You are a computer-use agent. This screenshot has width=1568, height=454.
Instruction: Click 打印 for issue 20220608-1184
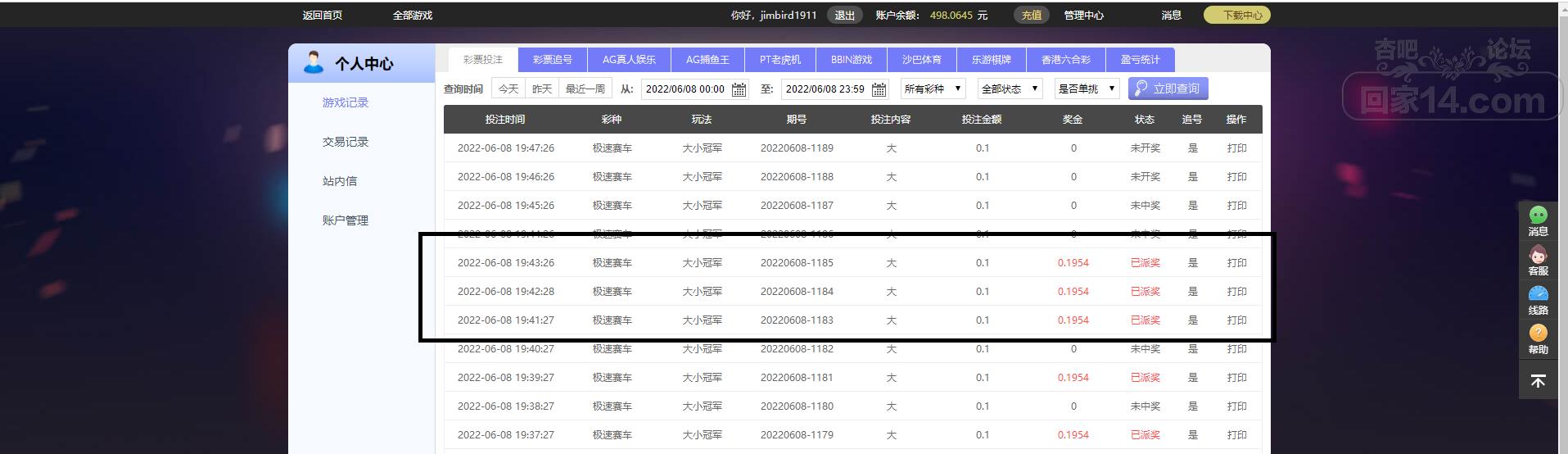1236,292
